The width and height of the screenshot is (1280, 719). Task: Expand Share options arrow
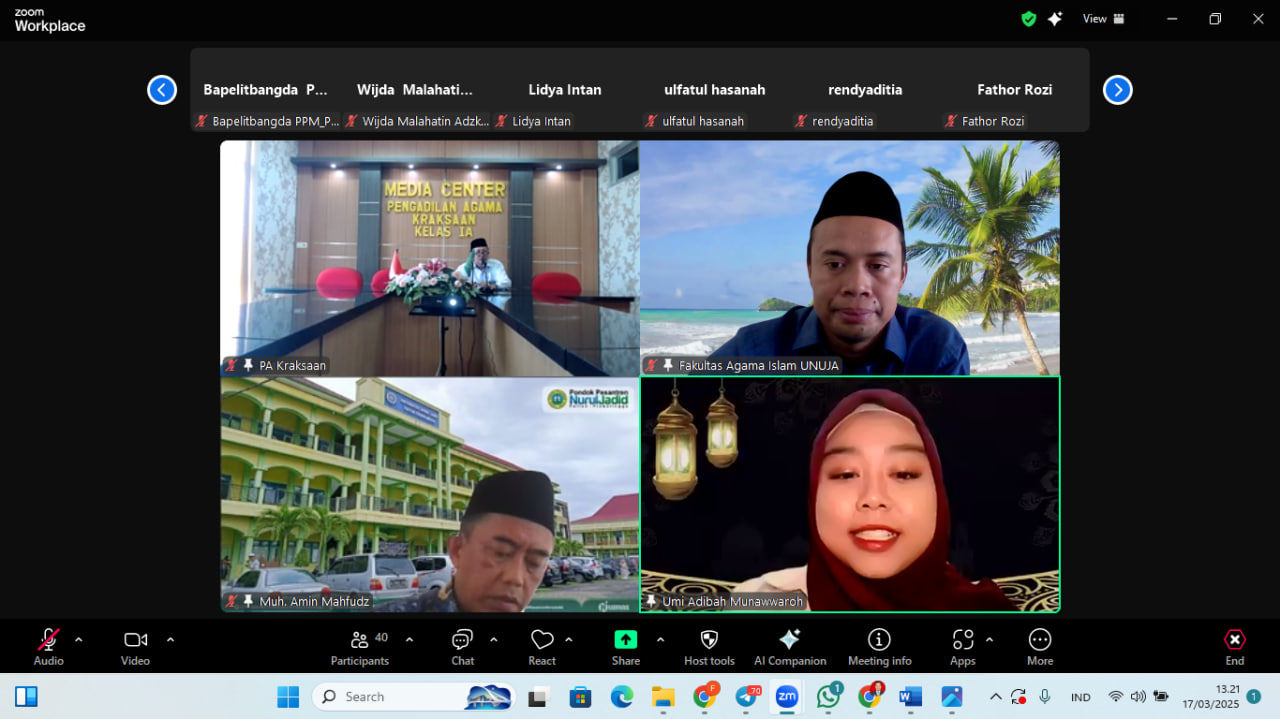pyautogui.click(x=660, y=640)
